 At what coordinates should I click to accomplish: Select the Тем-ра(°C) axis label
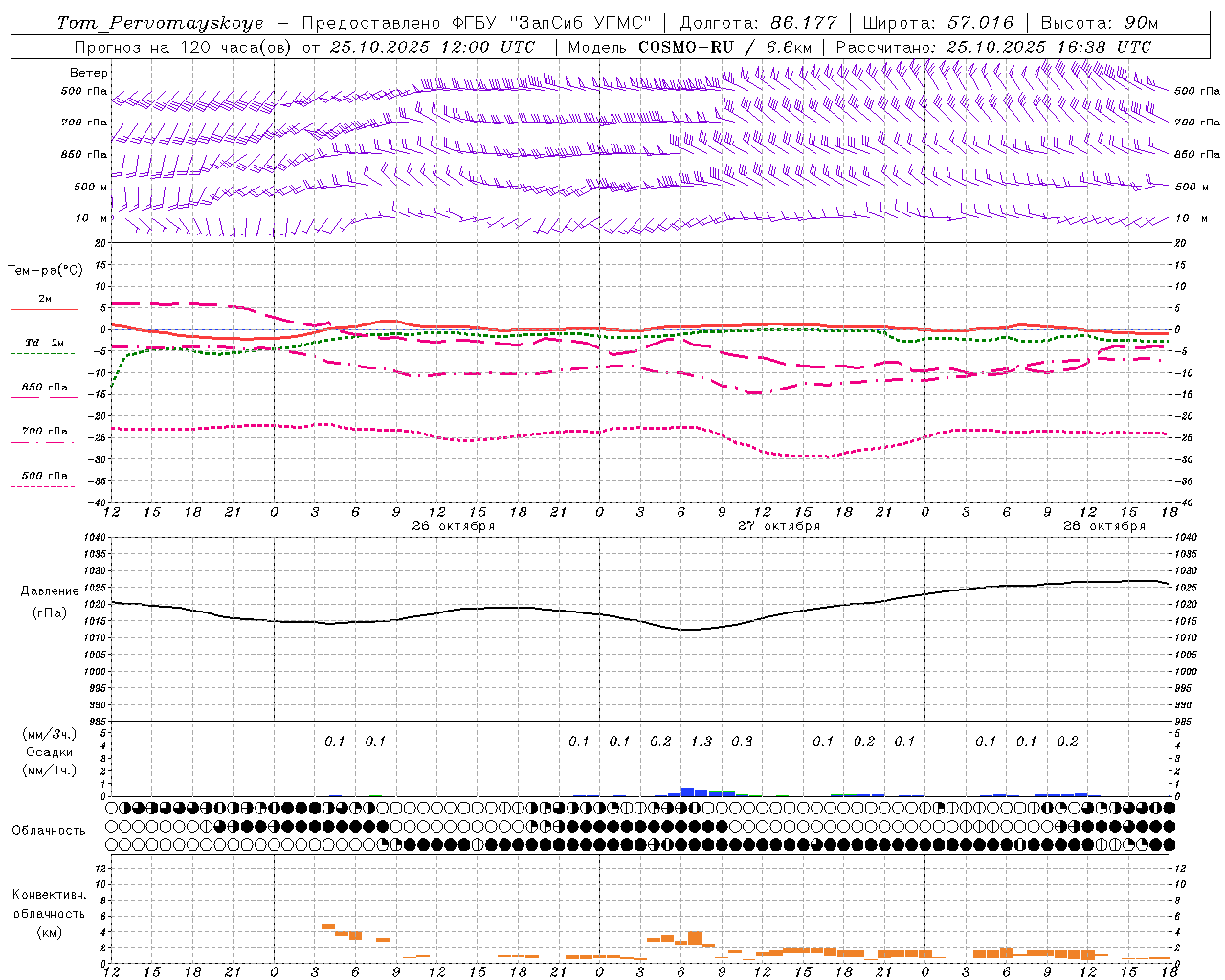tap(45, 270)
